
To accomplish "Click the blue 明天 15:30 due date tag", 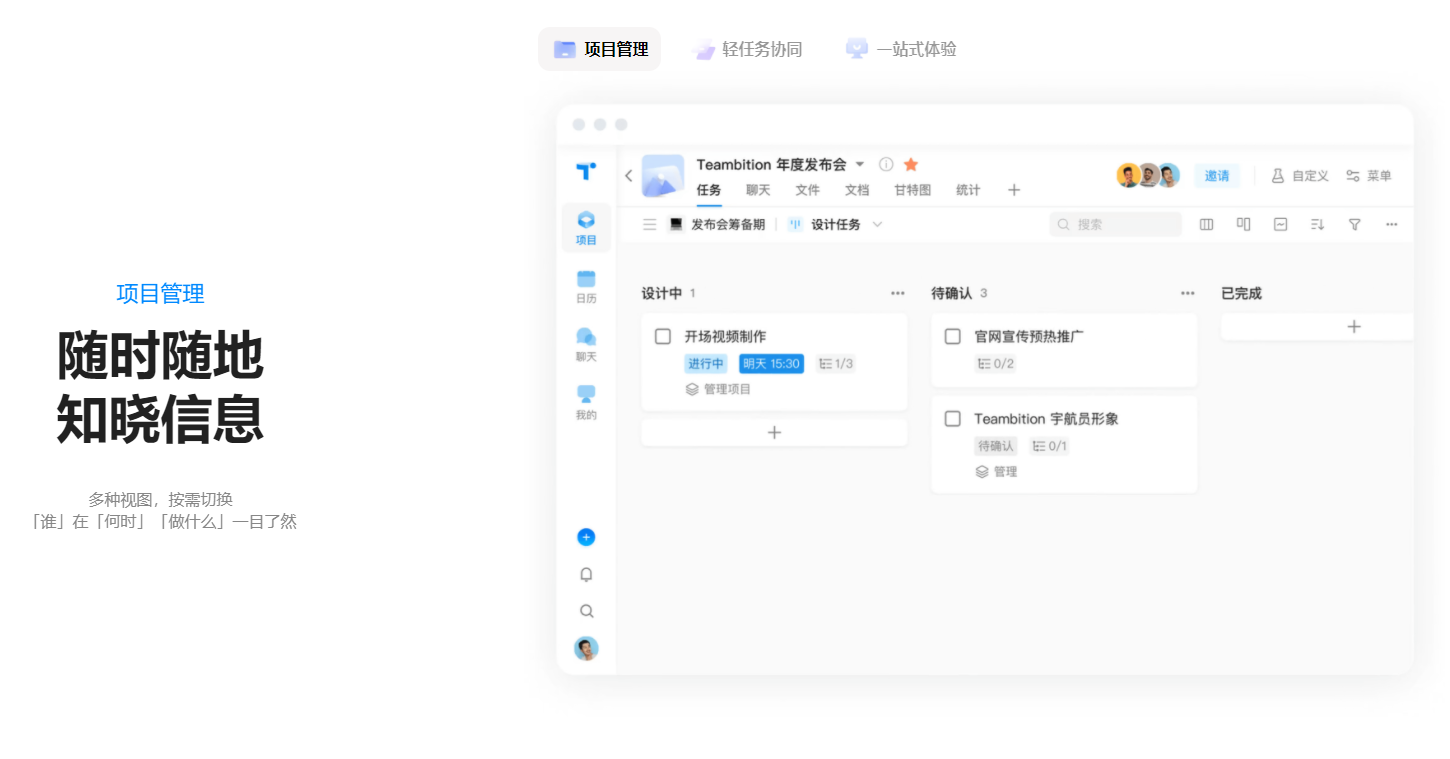I will point(770,364).
